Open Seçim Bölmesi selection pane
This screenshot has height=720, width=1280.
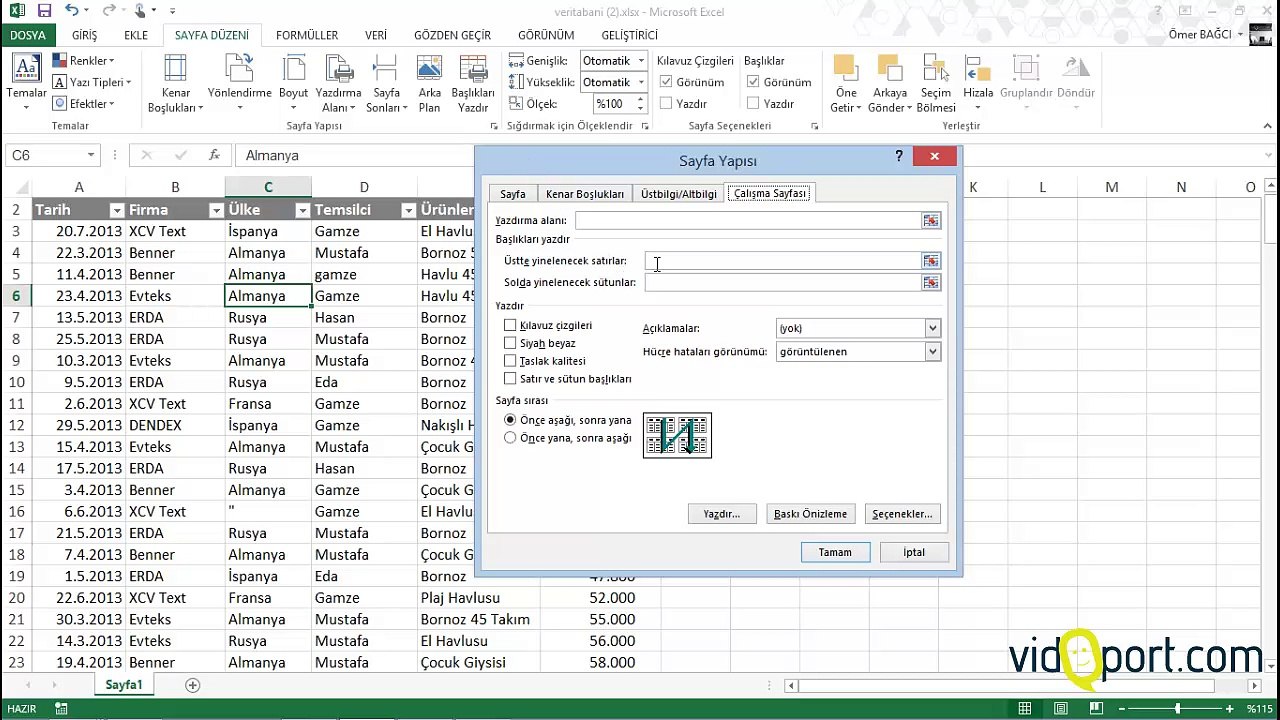coord(936,84)
